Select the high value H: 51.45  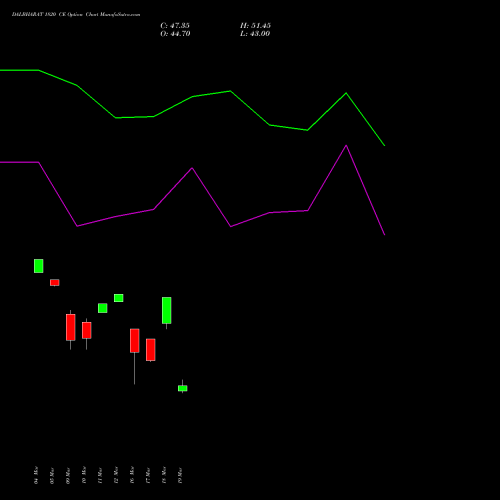coord(255,26)
